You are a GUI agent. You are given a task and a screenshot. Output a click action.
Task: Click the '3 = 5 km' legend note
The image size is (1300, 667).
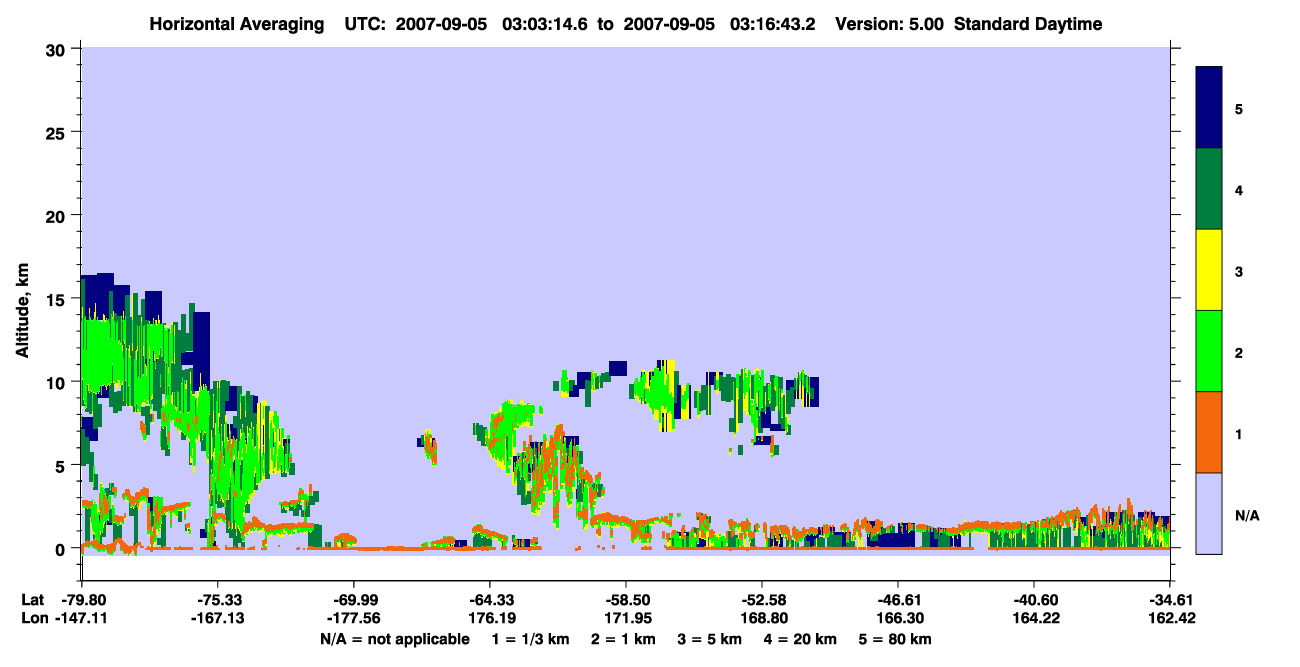[710, 639]
